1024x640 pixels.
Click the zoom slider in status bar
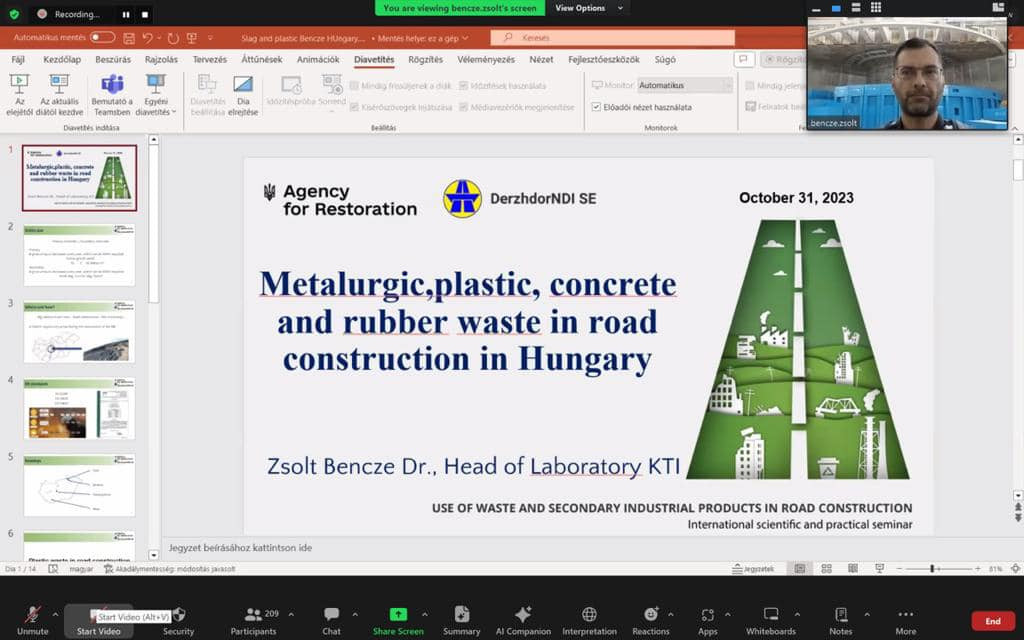[x=932, y=569]
